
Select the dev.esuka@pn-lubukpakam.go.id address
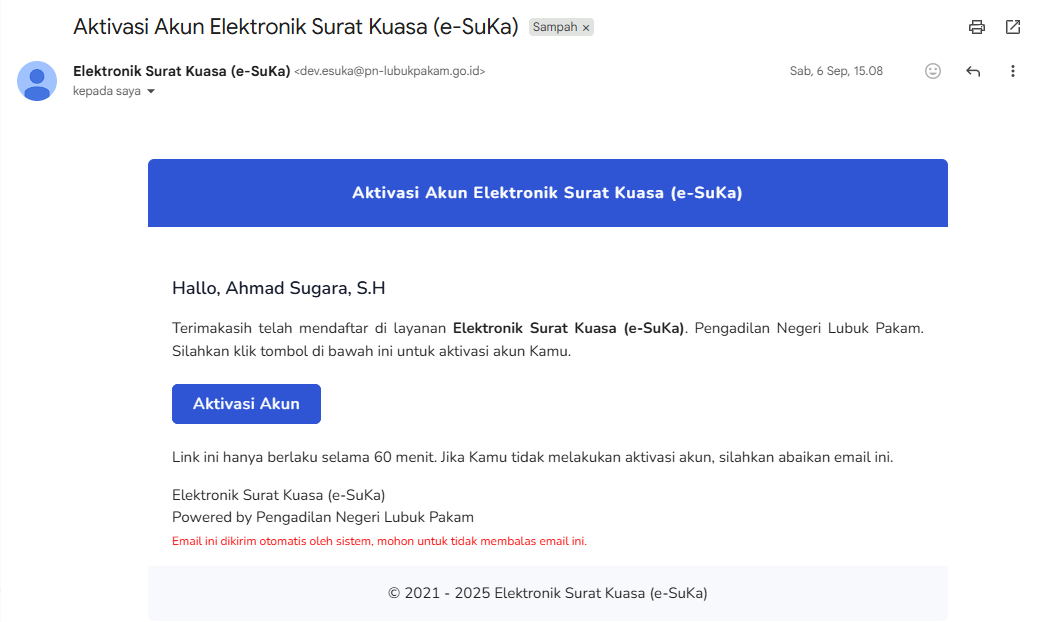[x=389, y=71]
